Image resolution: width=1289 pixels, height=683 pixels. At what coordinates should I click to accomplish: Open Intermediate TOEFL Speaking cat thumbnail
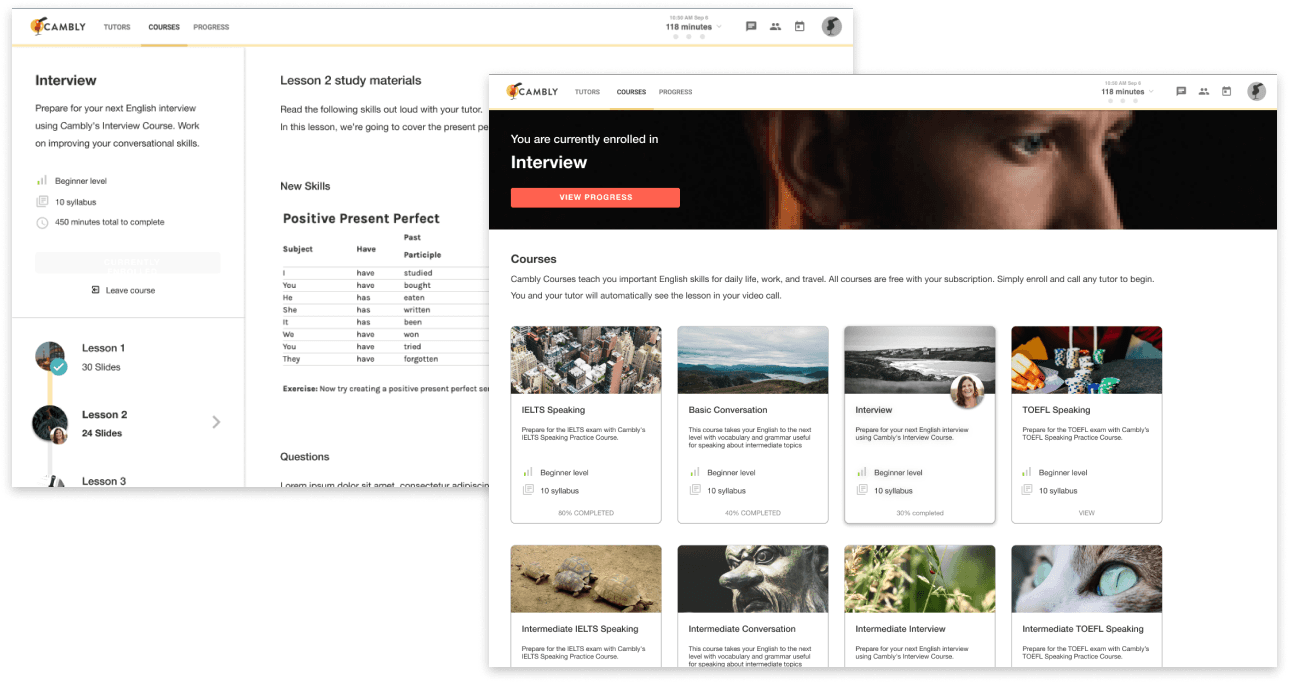click(x=1087, y=579)
